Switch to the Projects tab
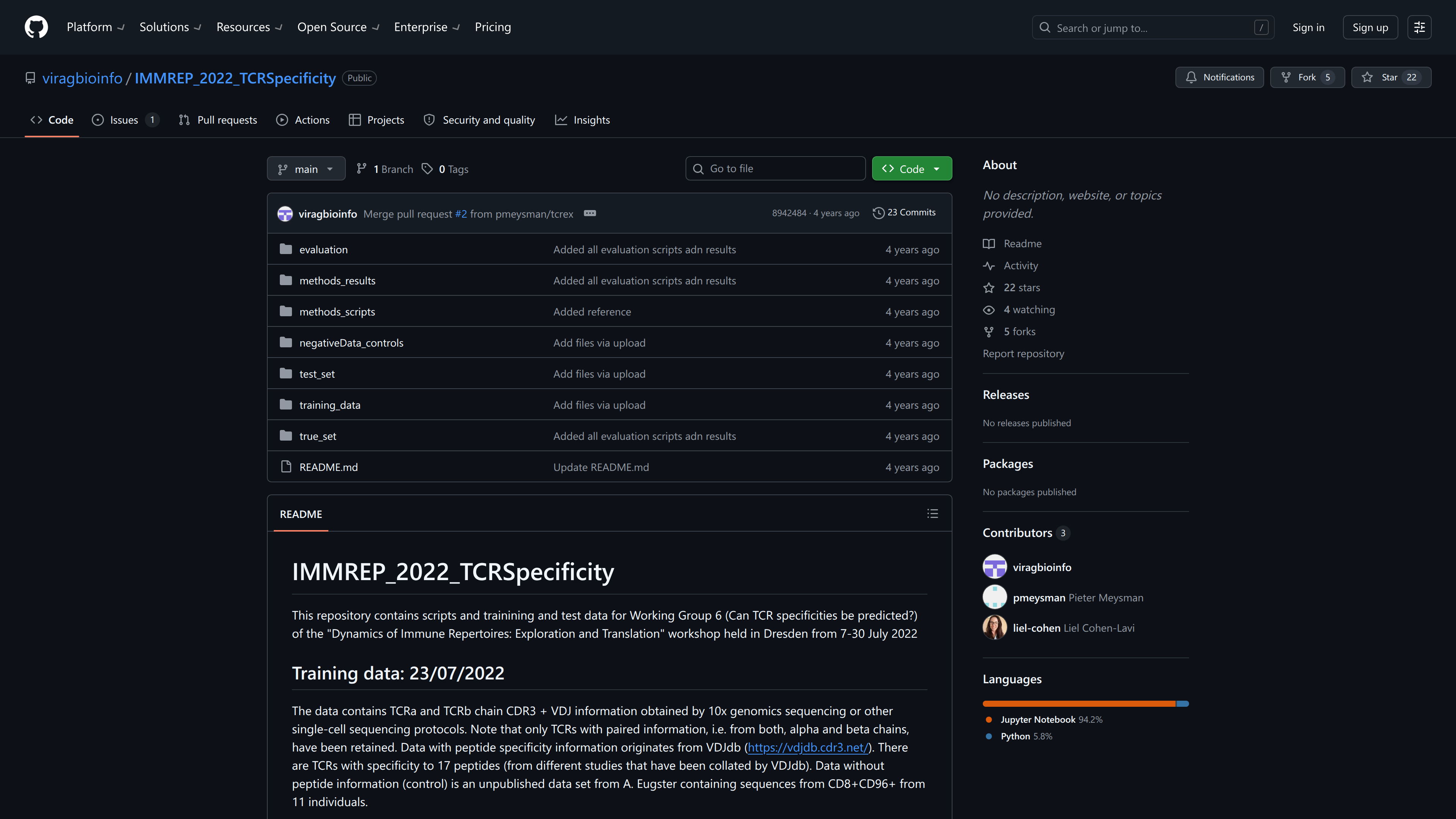The height and width of the screenshot is (819, 1456). pyautogui.click(x=377, y=120)
